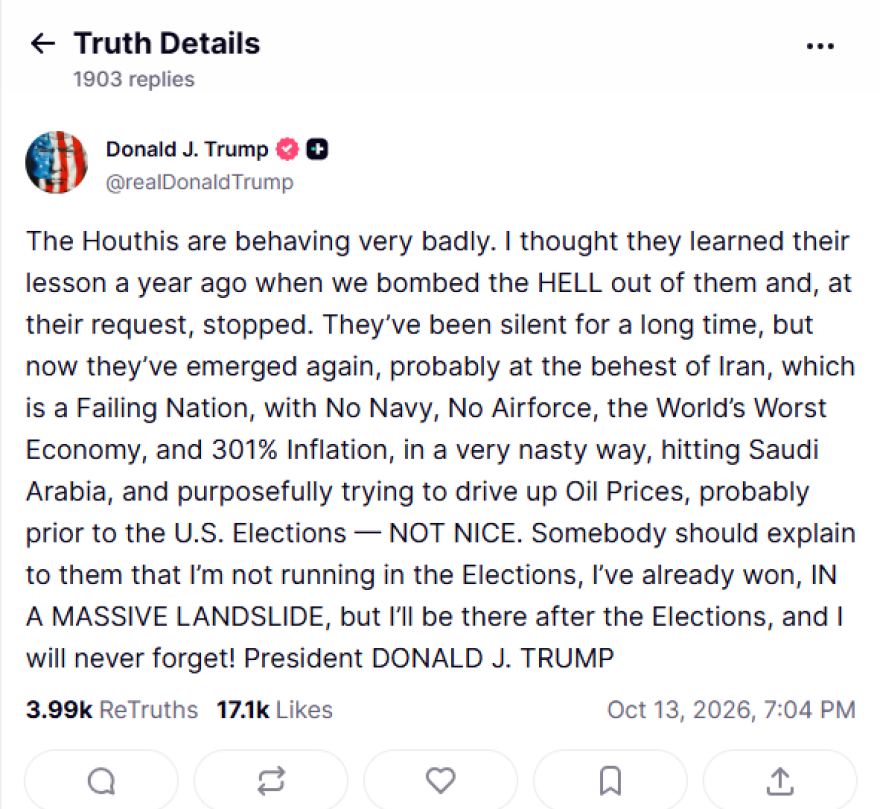880x809 pixels.
Task: Go back using the left arrow
Action: tap(43, 43)
